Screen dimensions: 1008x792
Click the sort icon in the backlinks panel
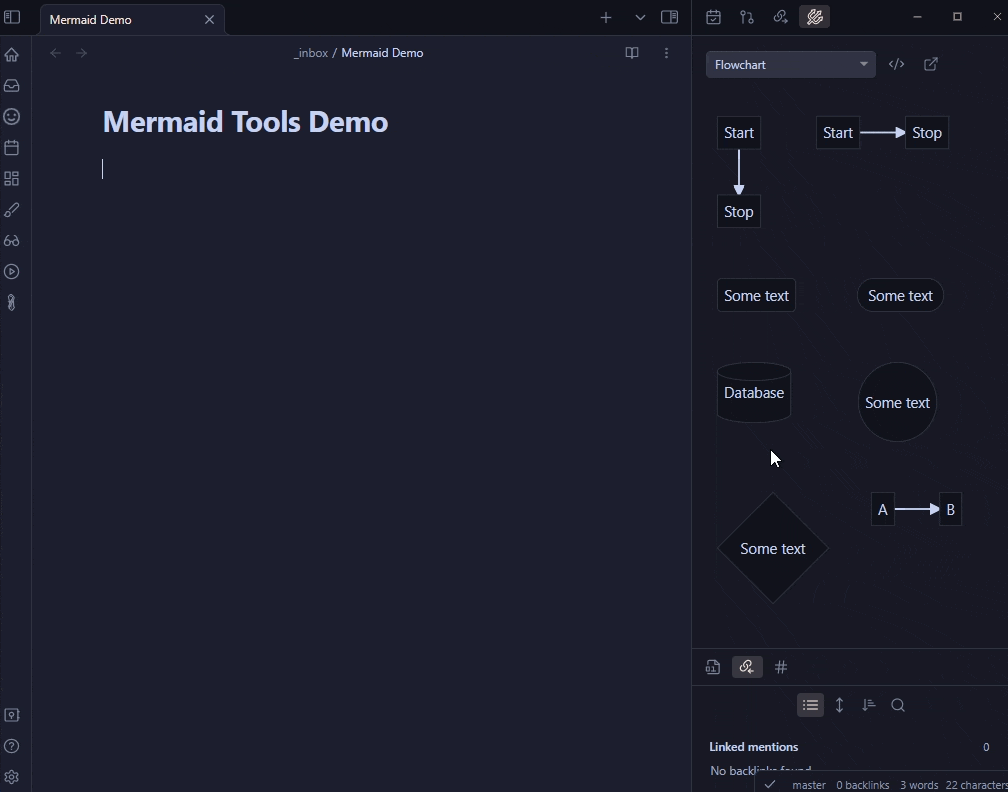[868, 705]
